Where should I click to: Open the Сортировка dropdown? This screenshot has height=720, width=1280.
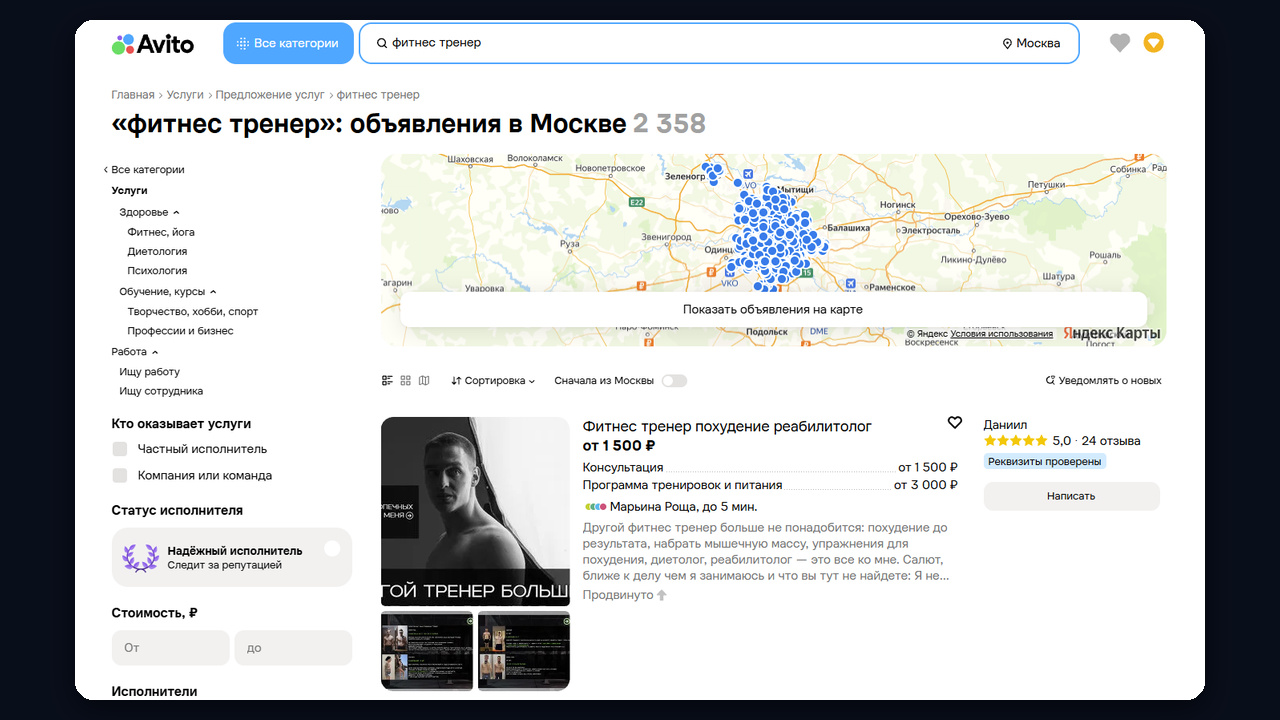(493, 381)
